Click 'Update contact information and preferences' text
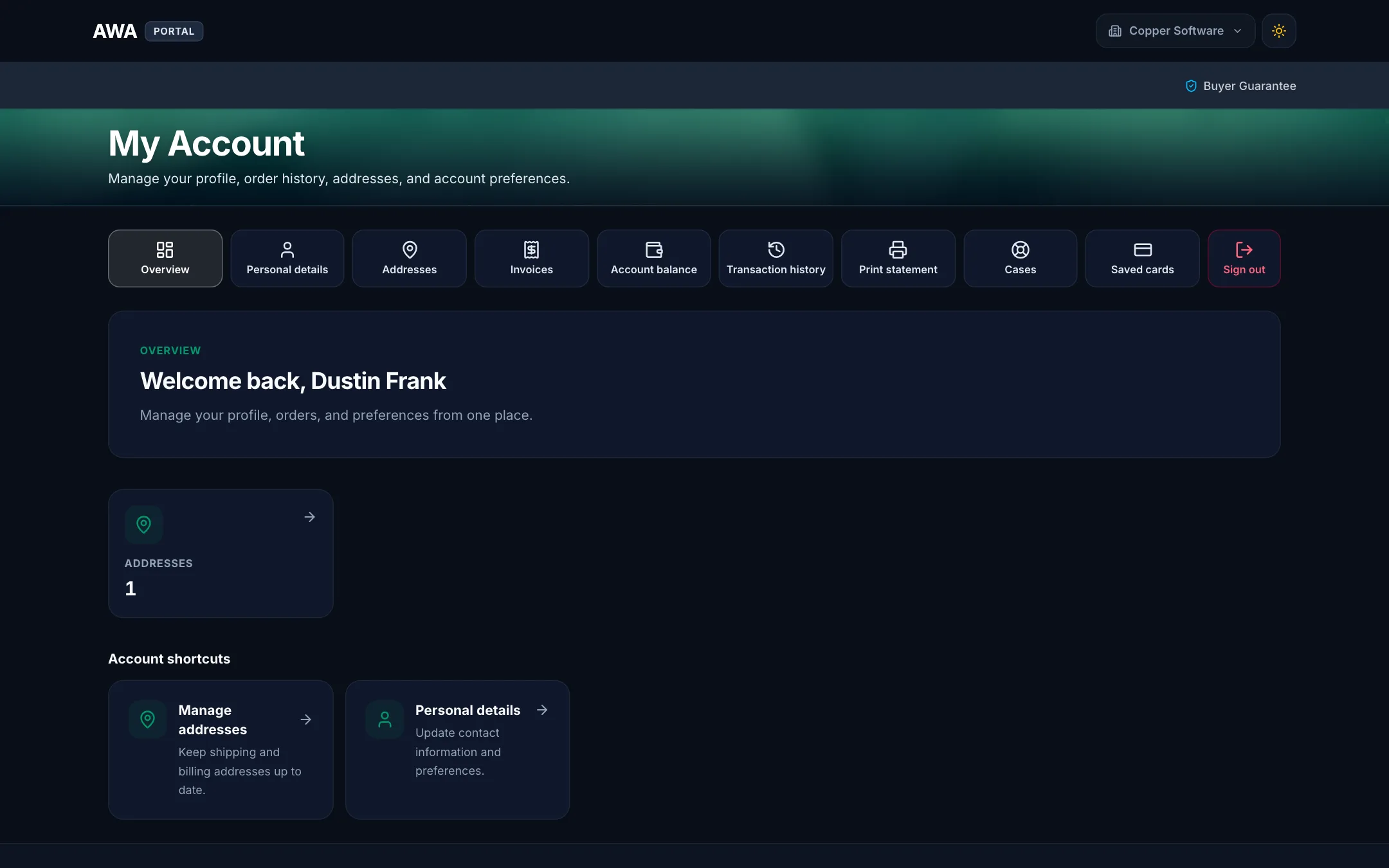The height and width of the screenshot is (868, 1389). [x=458, y=752]
